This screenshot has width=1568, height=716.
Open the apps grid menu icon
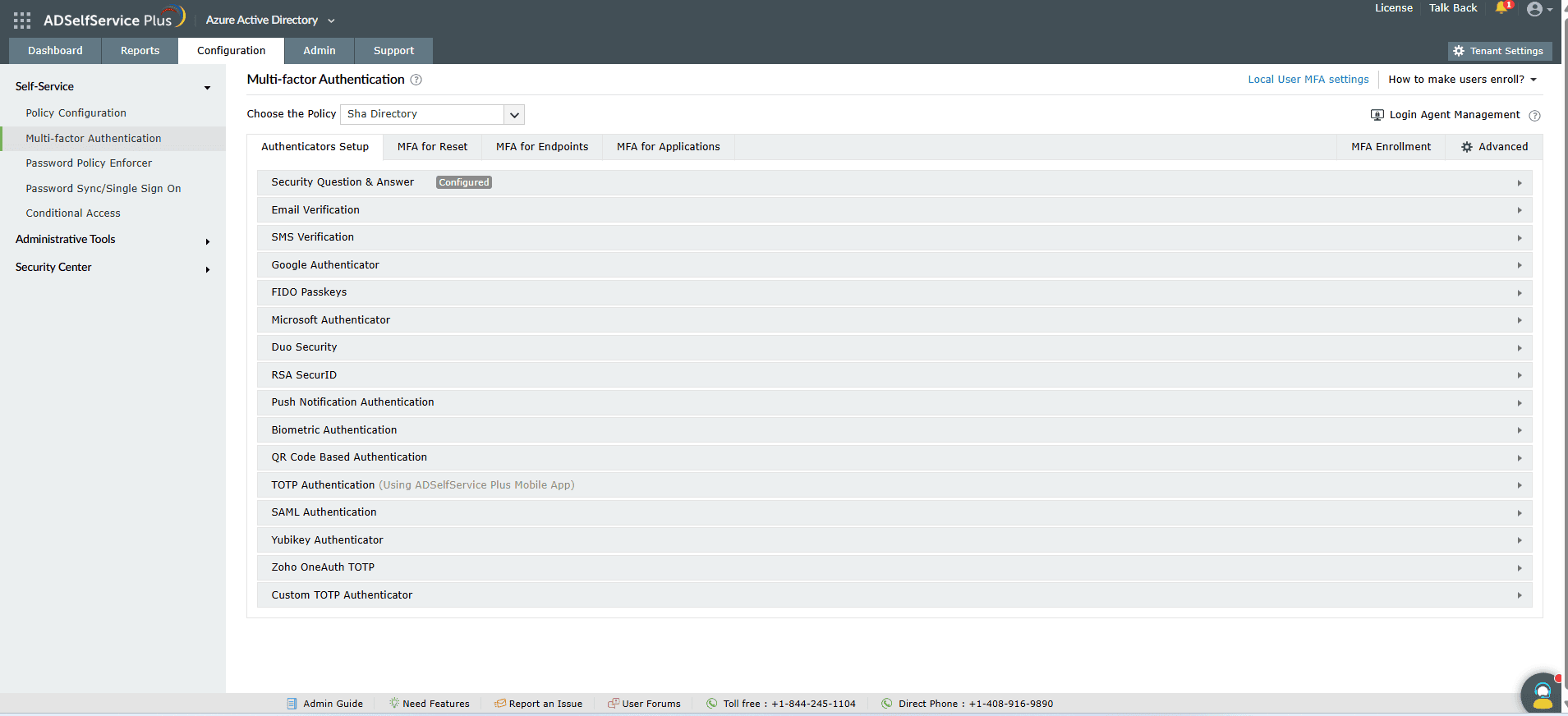[22, 20]
